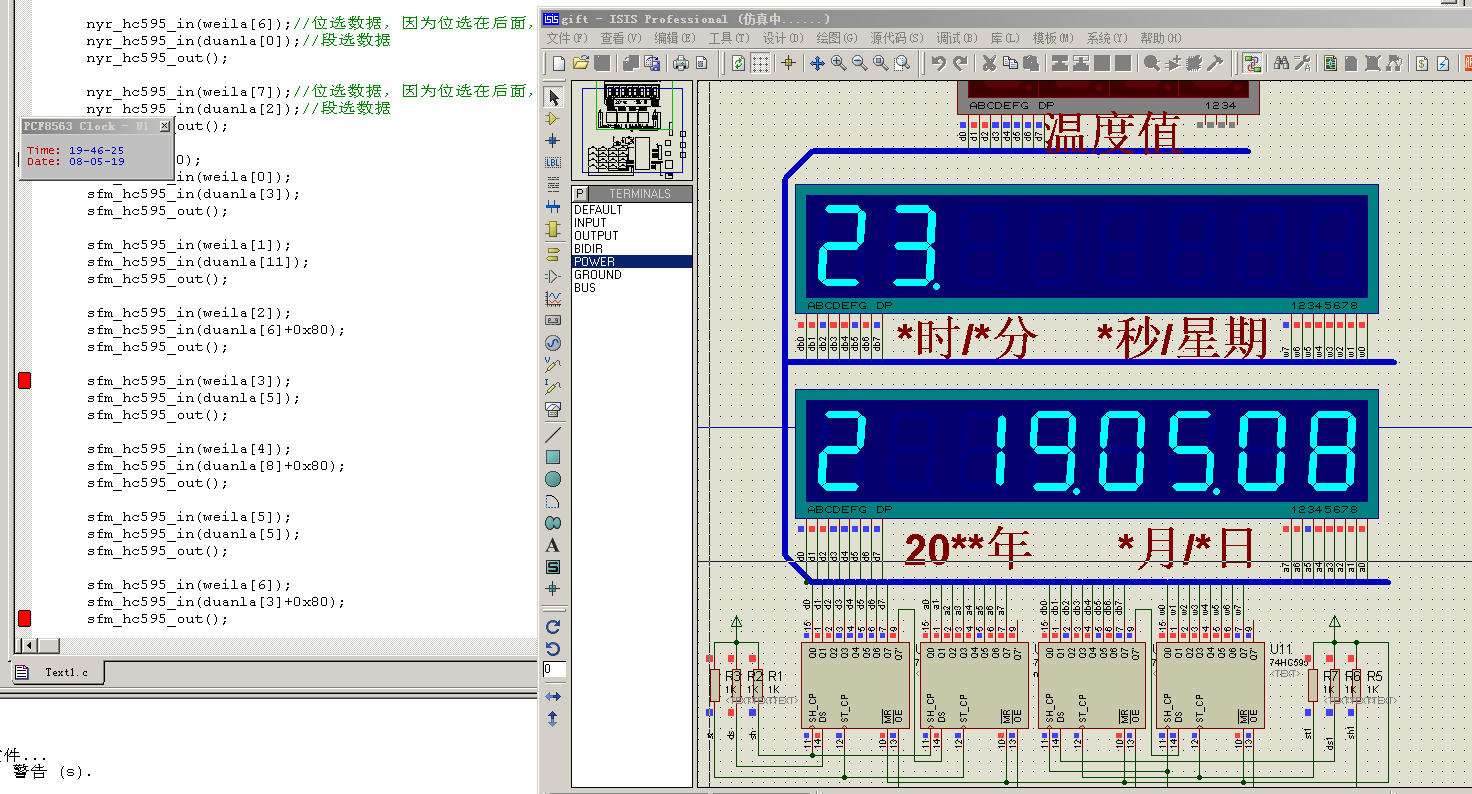
Task: Activate the Buses Mode tool
Action: pyautogui.click(x=553, y=206)
